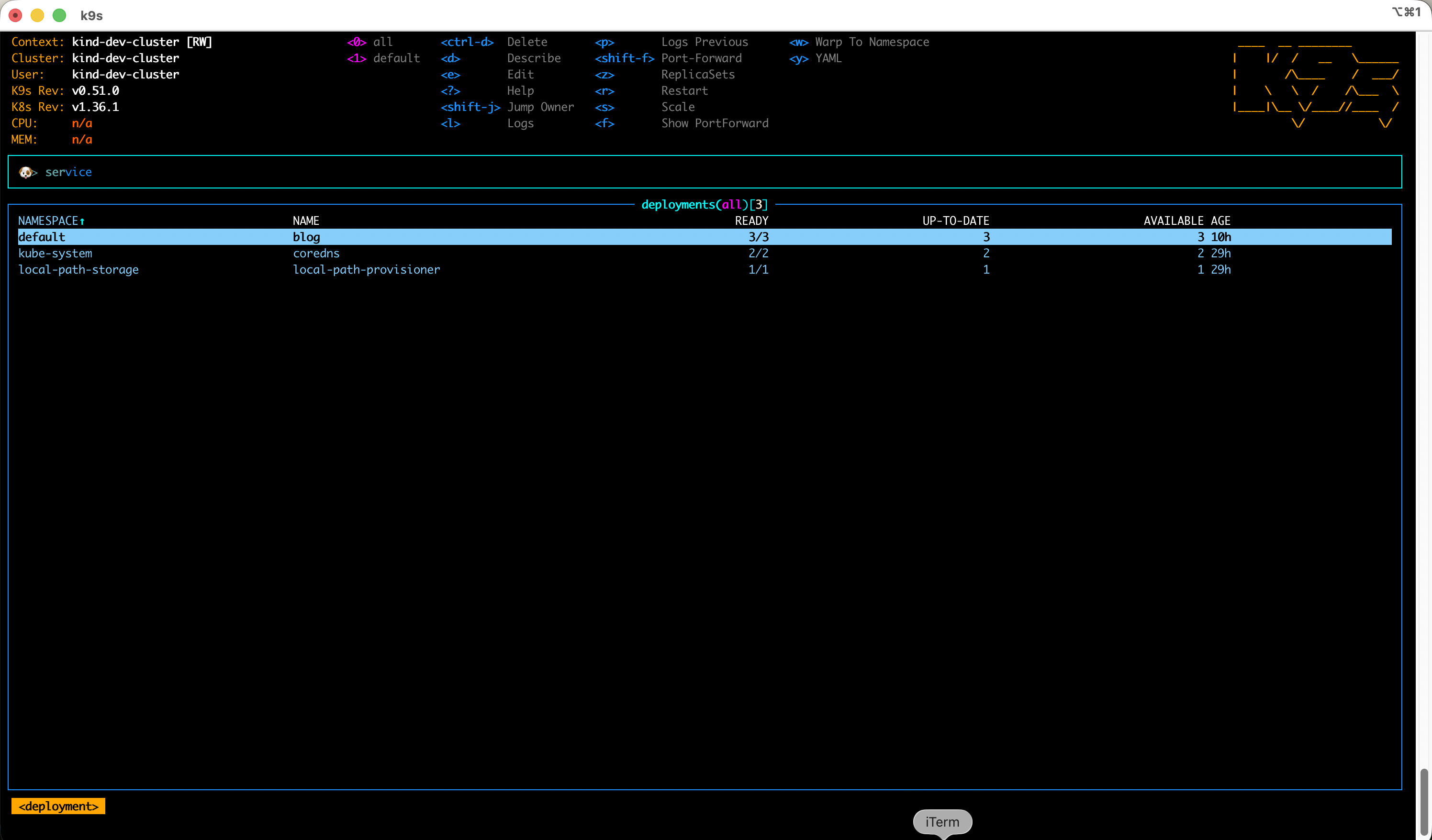This screenshot has width=1432, height=840.
Task: Click the kube-system namespace cell
Action: [55, 254]
